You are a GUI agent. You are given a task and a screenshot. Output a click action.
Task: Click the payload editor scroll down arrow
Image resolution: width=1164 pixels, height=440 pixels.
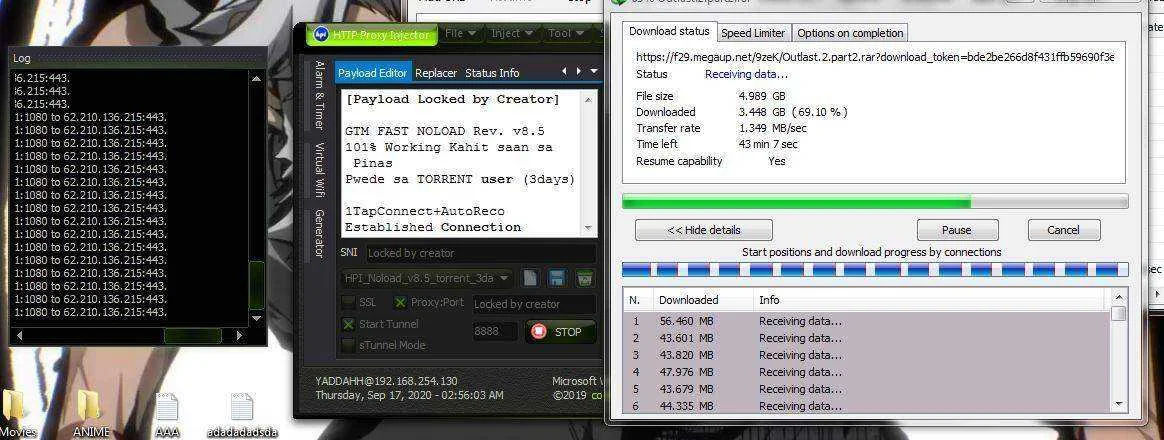pyautogui.click(x=589, y=229)
